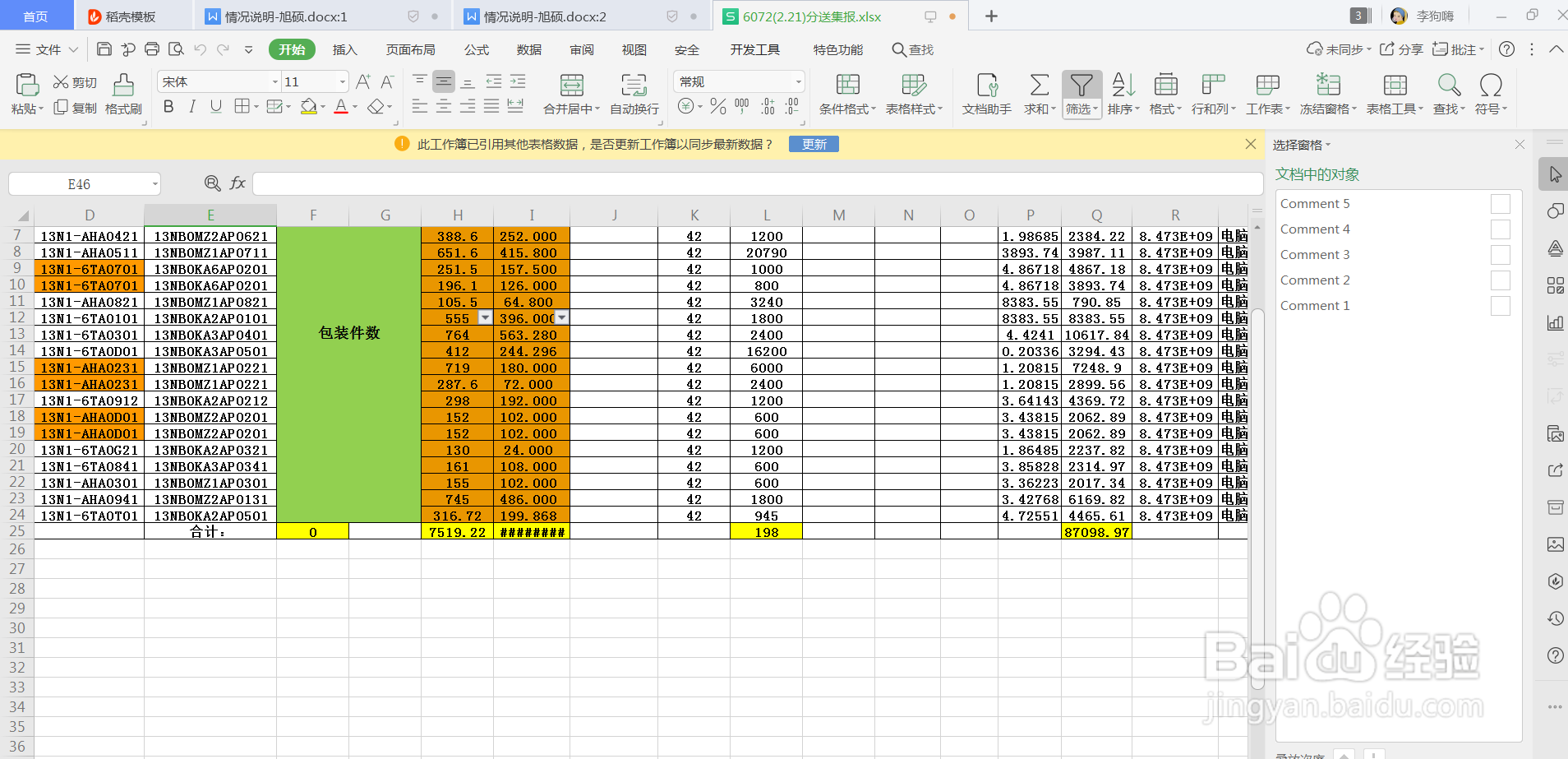Image resolution: width=1568 pixels, height=759 pixels.
Task: Click the Undo arrow icon
Action: 200,49
